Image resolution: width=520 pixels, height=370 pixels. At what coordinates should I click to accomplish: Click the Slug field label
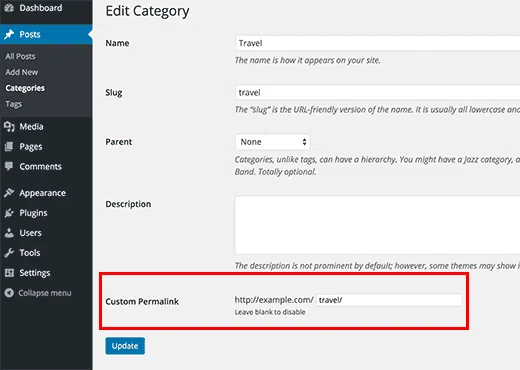(114, 93)
